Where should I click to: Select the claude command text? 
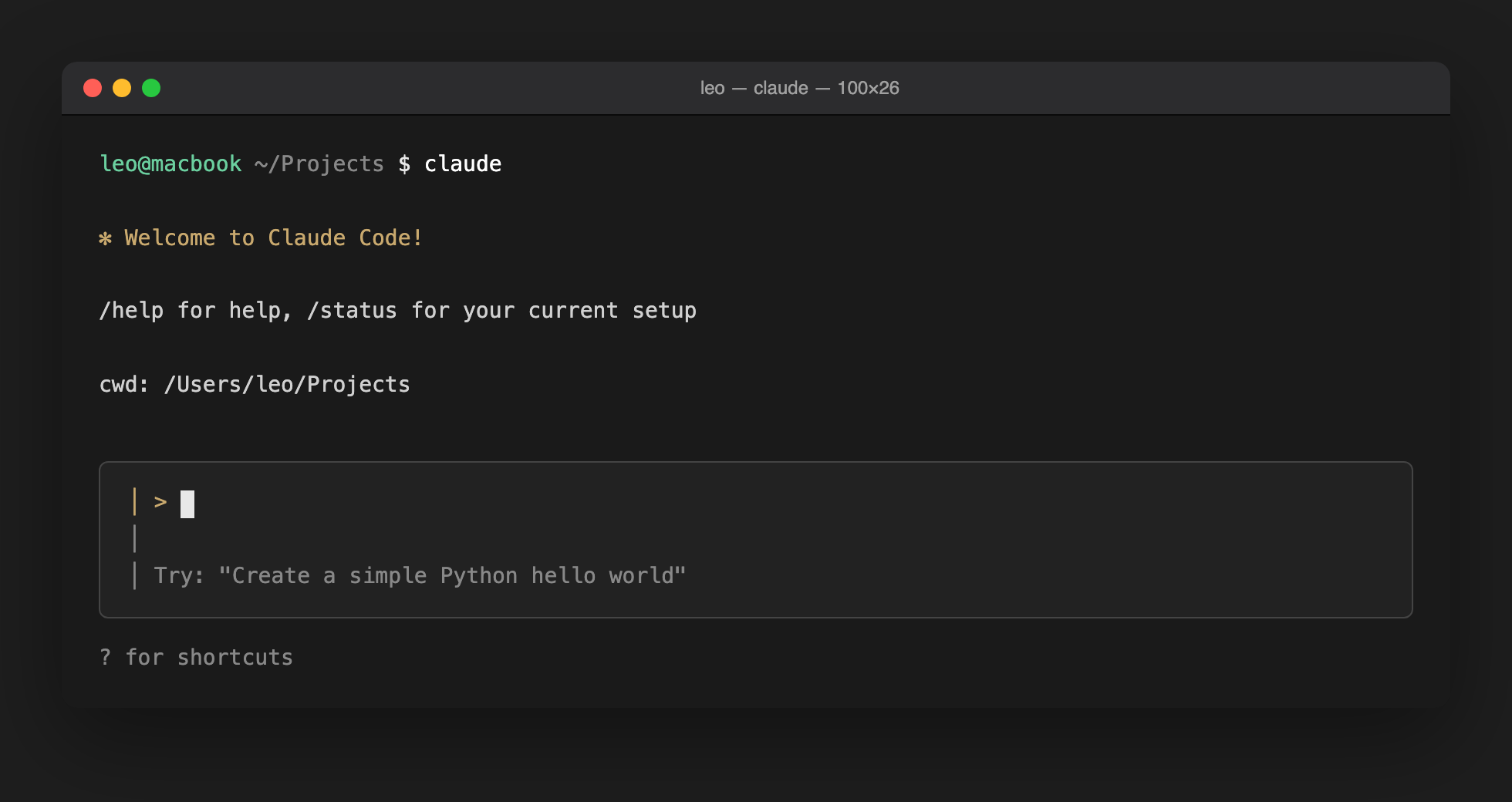(x=463, y=163)
